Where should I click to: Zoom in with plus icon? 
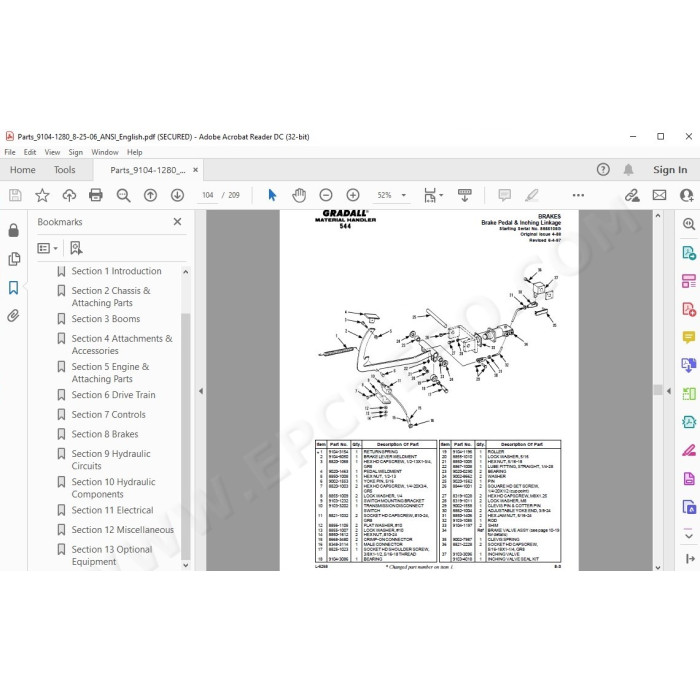[353, 195]
